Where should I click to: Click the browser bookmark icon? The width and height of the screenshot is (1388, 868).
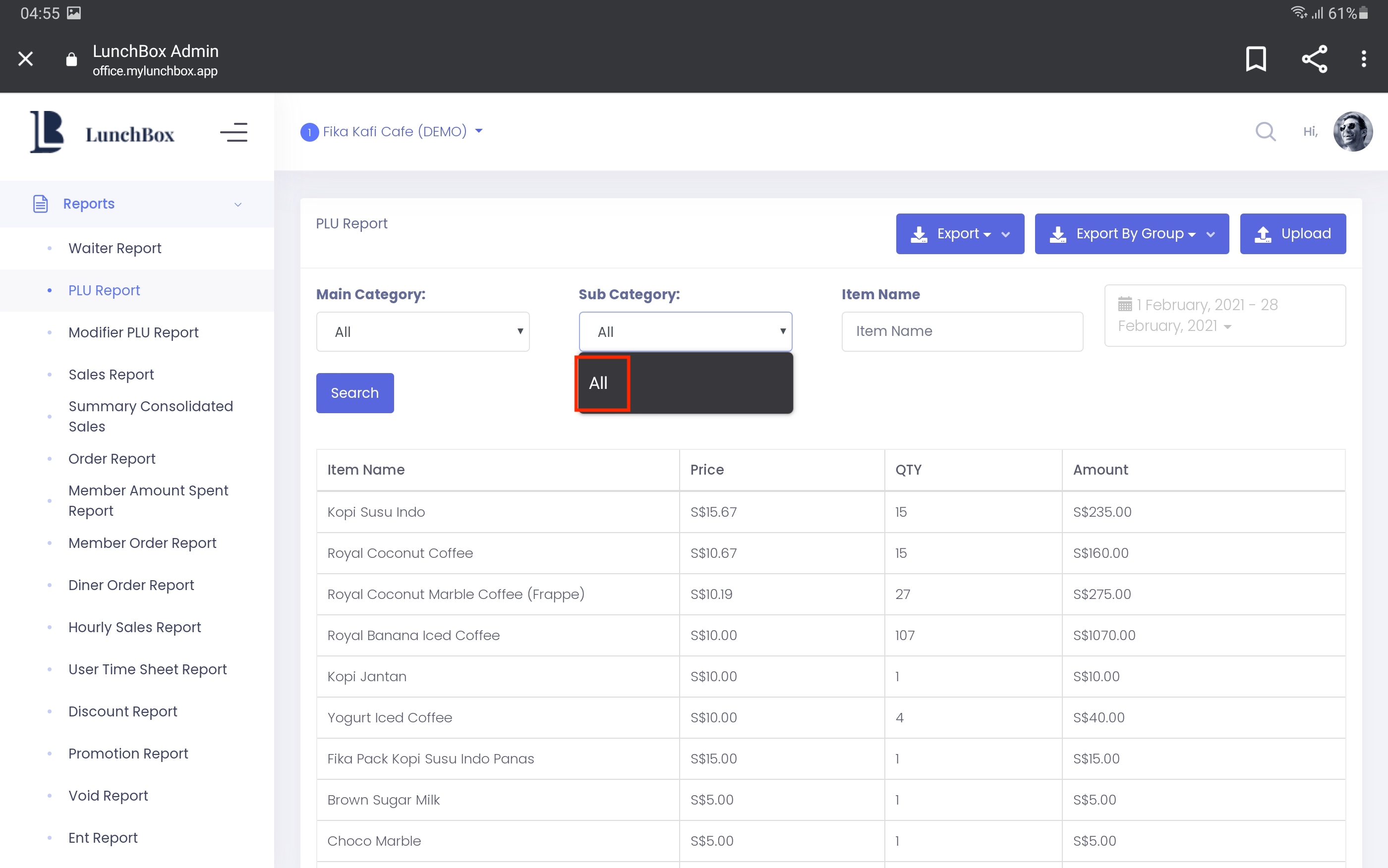(1255, 58)
